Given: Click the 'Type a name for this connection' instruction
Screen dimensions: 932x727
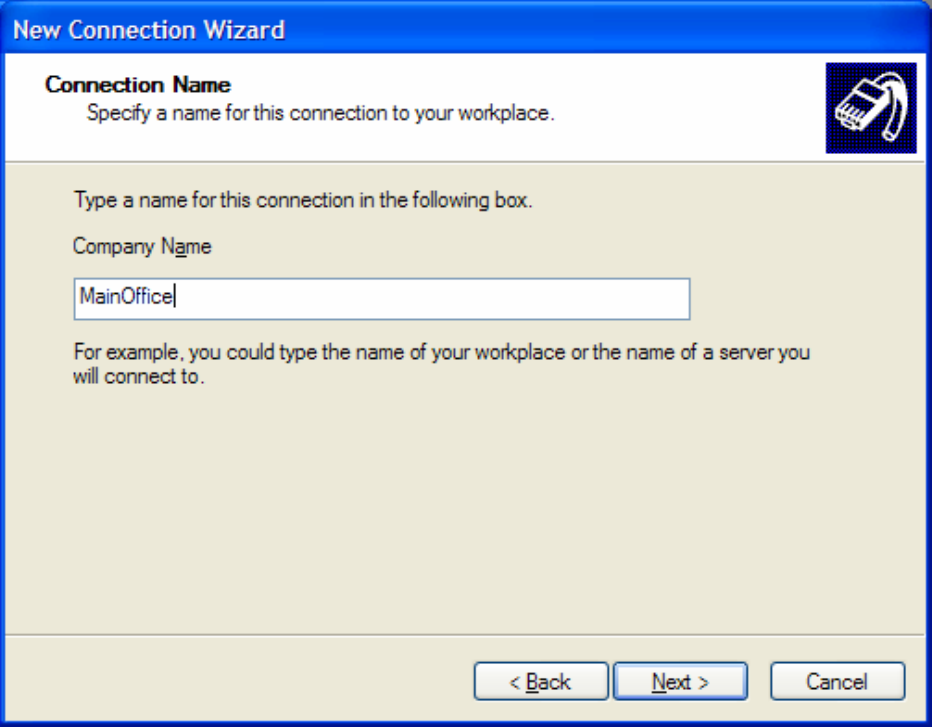Looking at the screenshot, I should coord(303,200).
